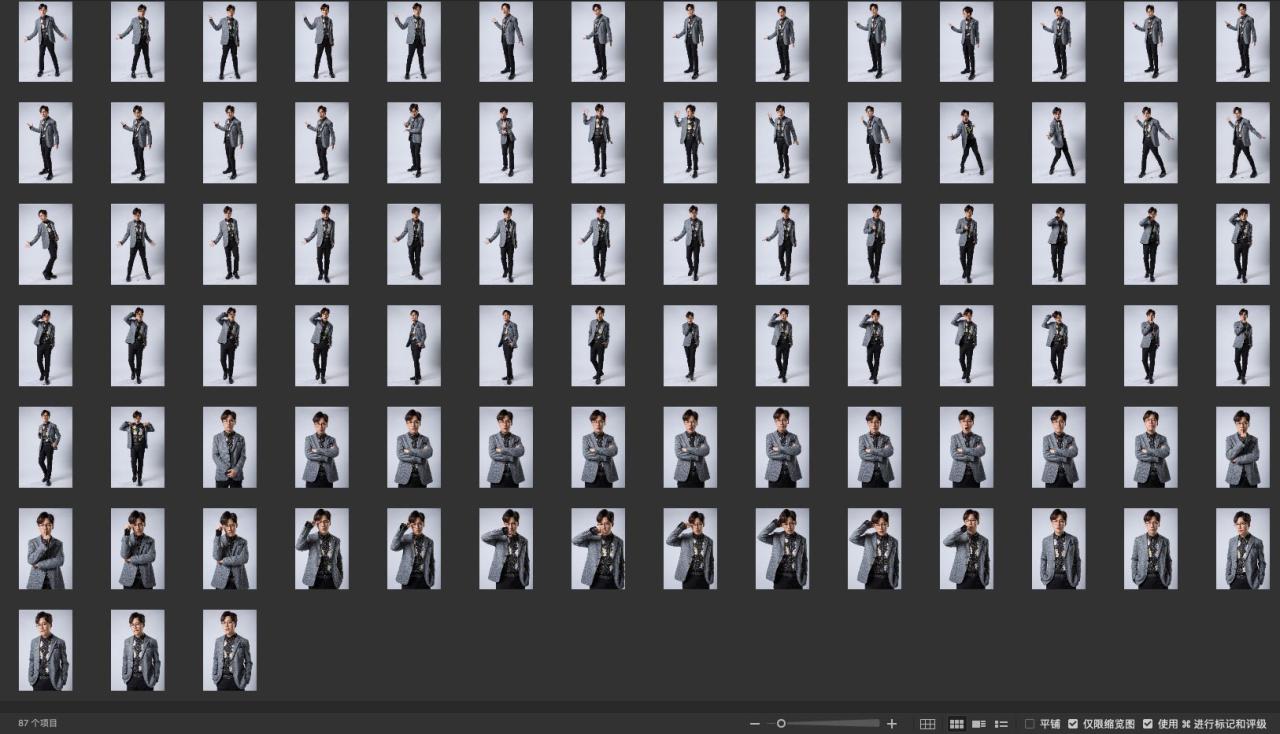The width and height of the screenshot is (1280, 734).
Task: Disable 使用 ⌘ 进行标记和评级 checkbox
Action: click(x=1148, y=724)
